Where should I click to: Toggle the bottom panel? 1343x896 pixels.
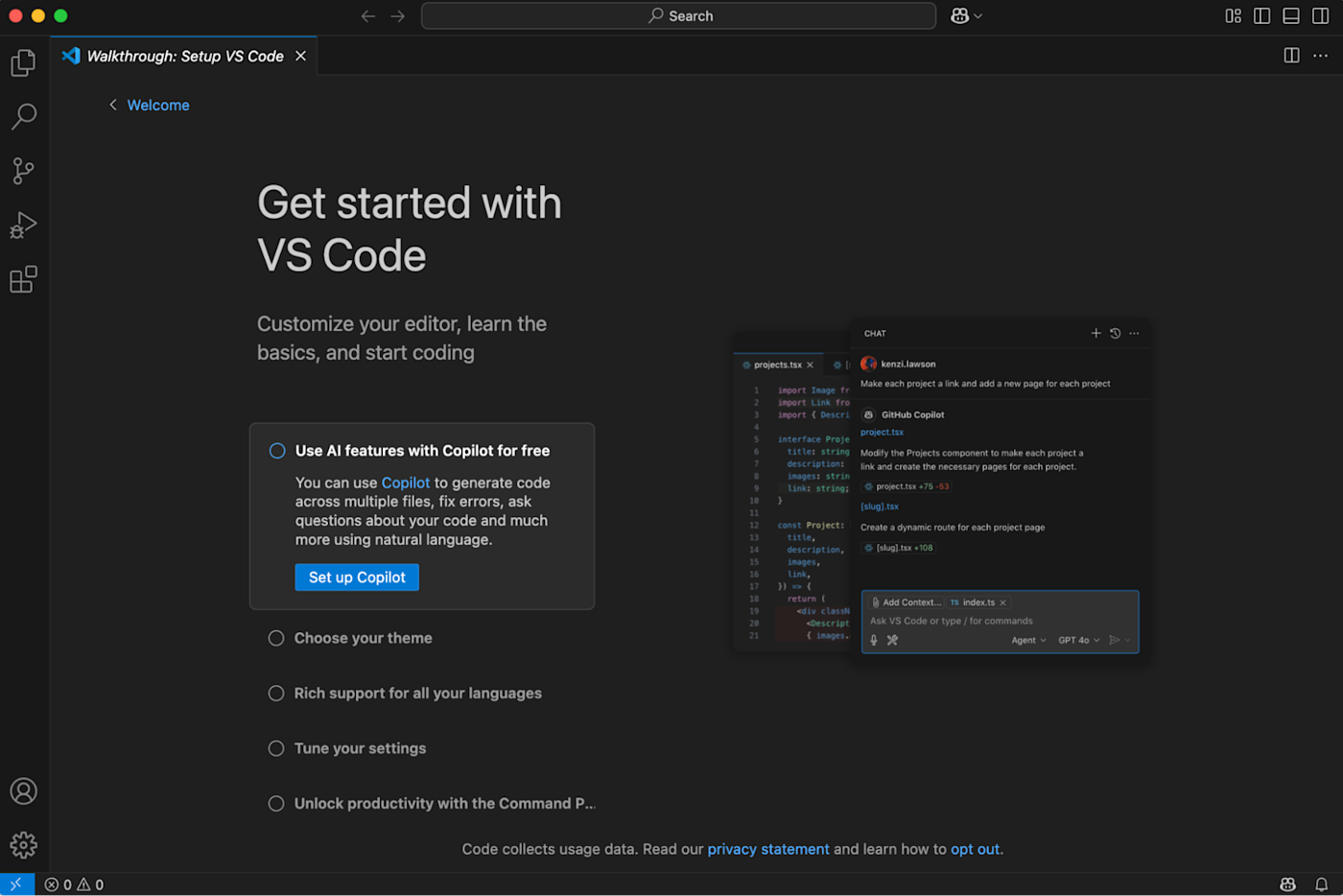tap(1291, 16)
